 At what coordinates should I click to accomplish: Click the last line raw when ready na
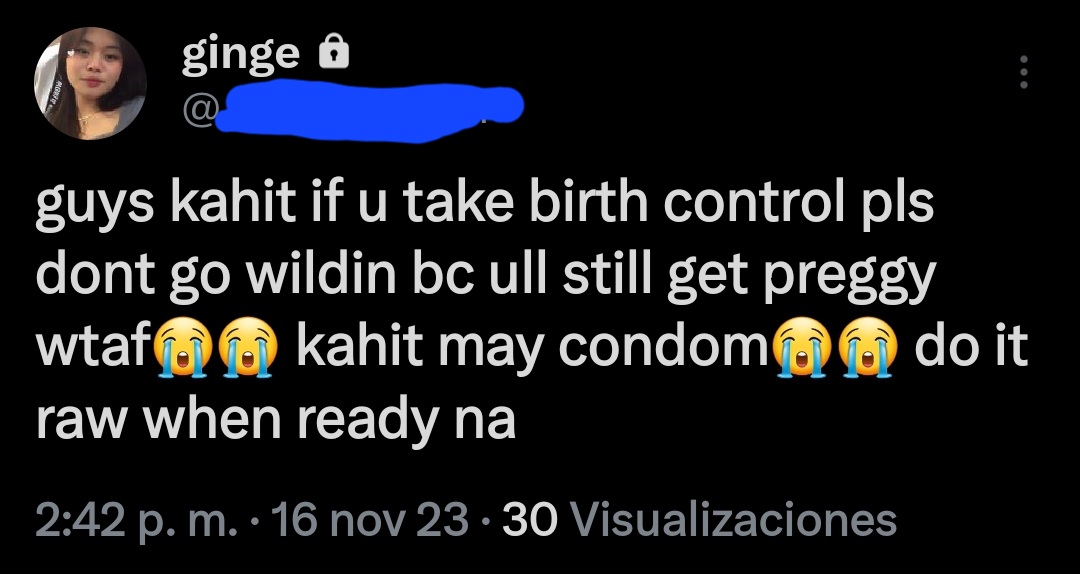276,420
